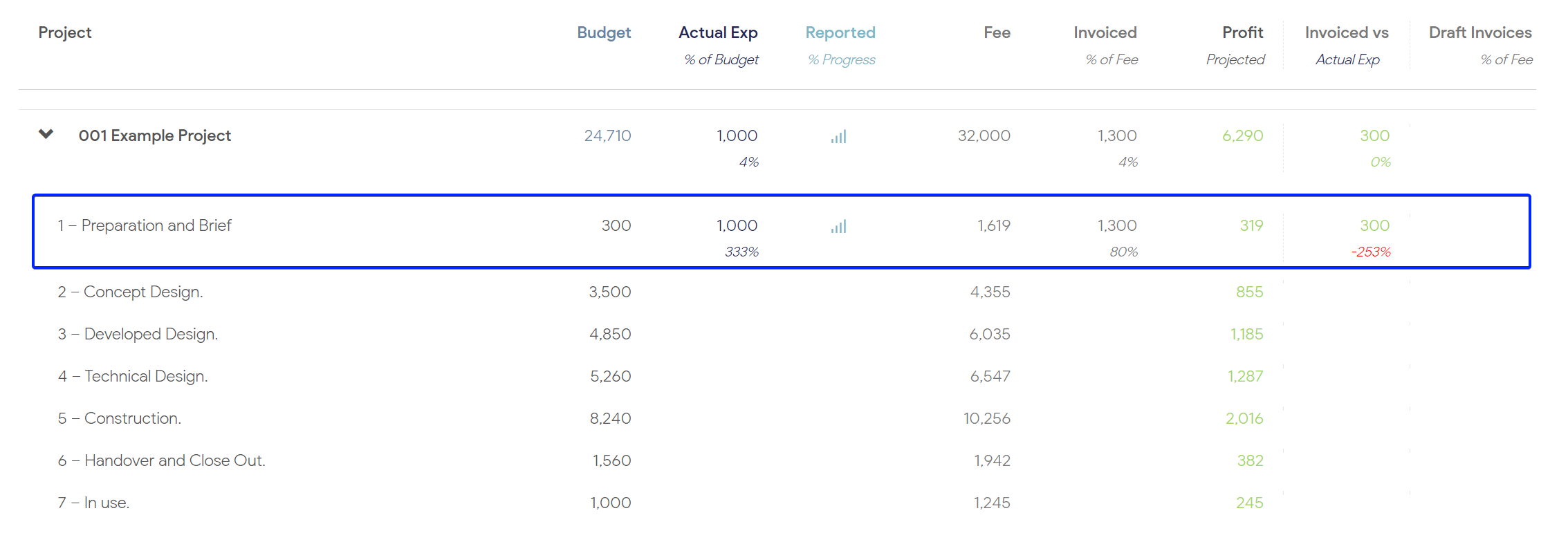Click the Concept Design budget 3,500
Image resolution: width=1568 pixels, height=533 pixels.
pyautogui.click(x=609, y=292)
